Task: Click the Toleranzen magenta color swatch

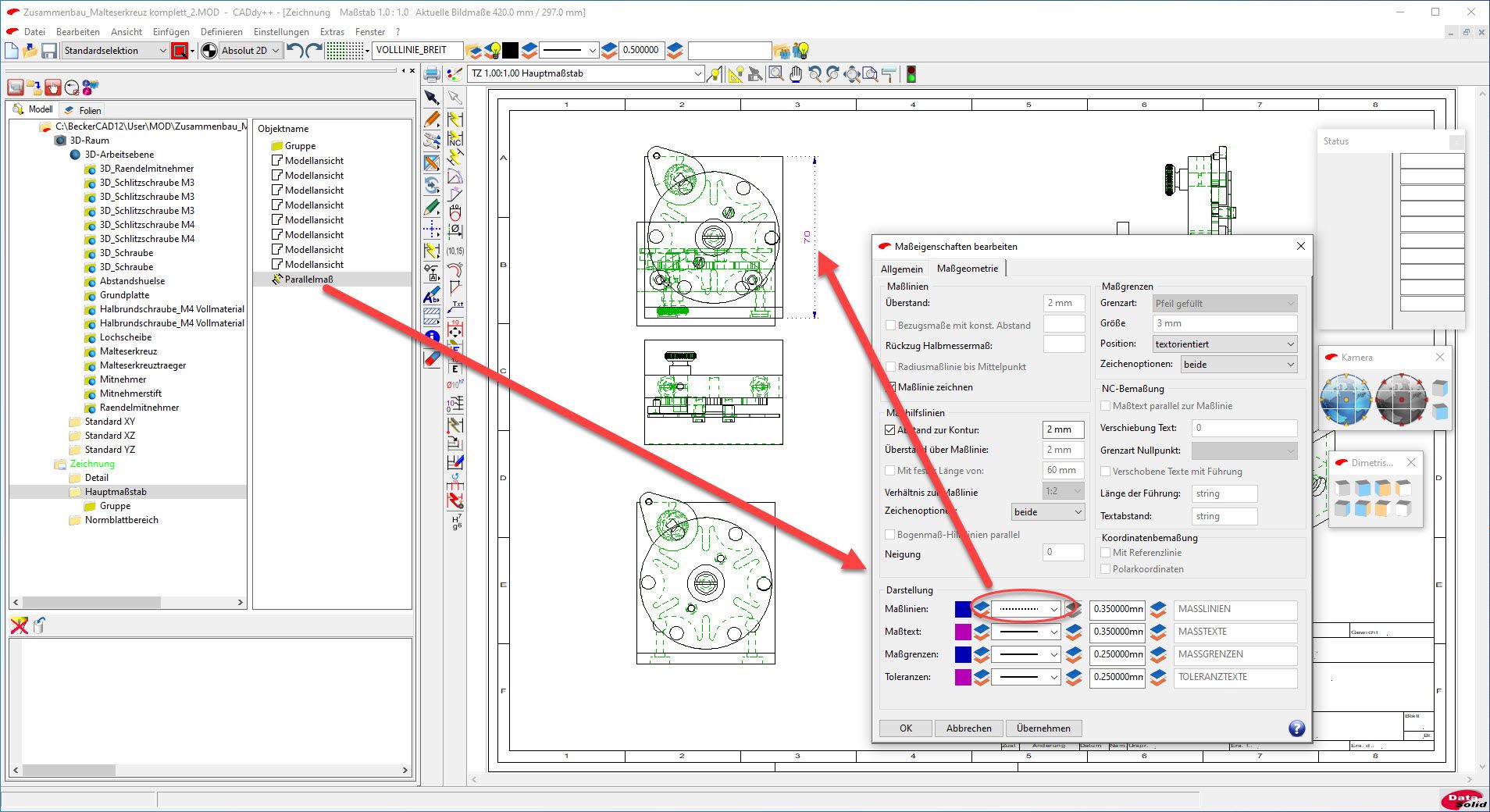Action: (963, 677)
